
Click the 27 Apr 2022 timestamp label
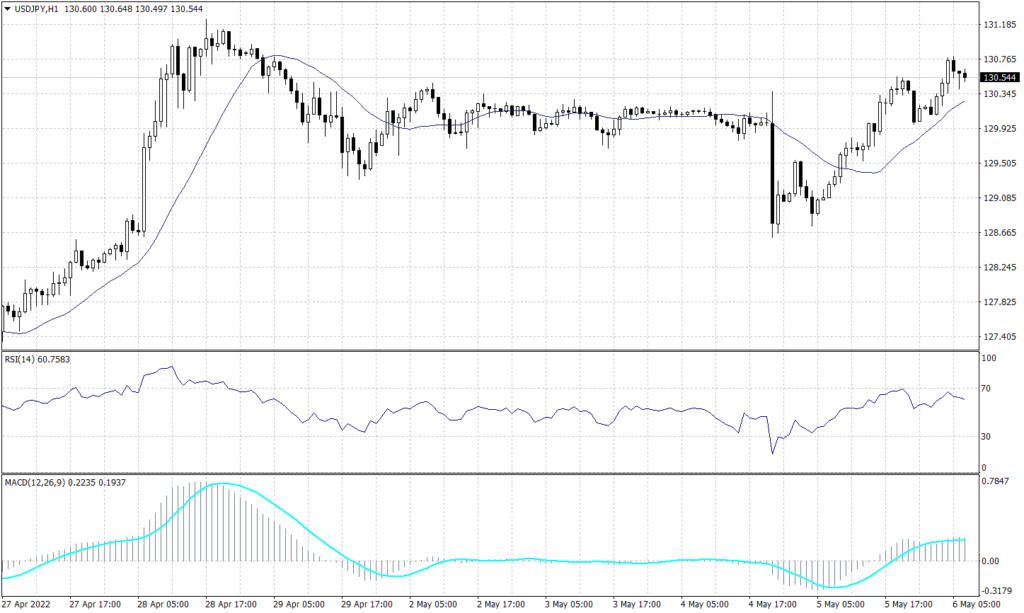click(24, 604)
